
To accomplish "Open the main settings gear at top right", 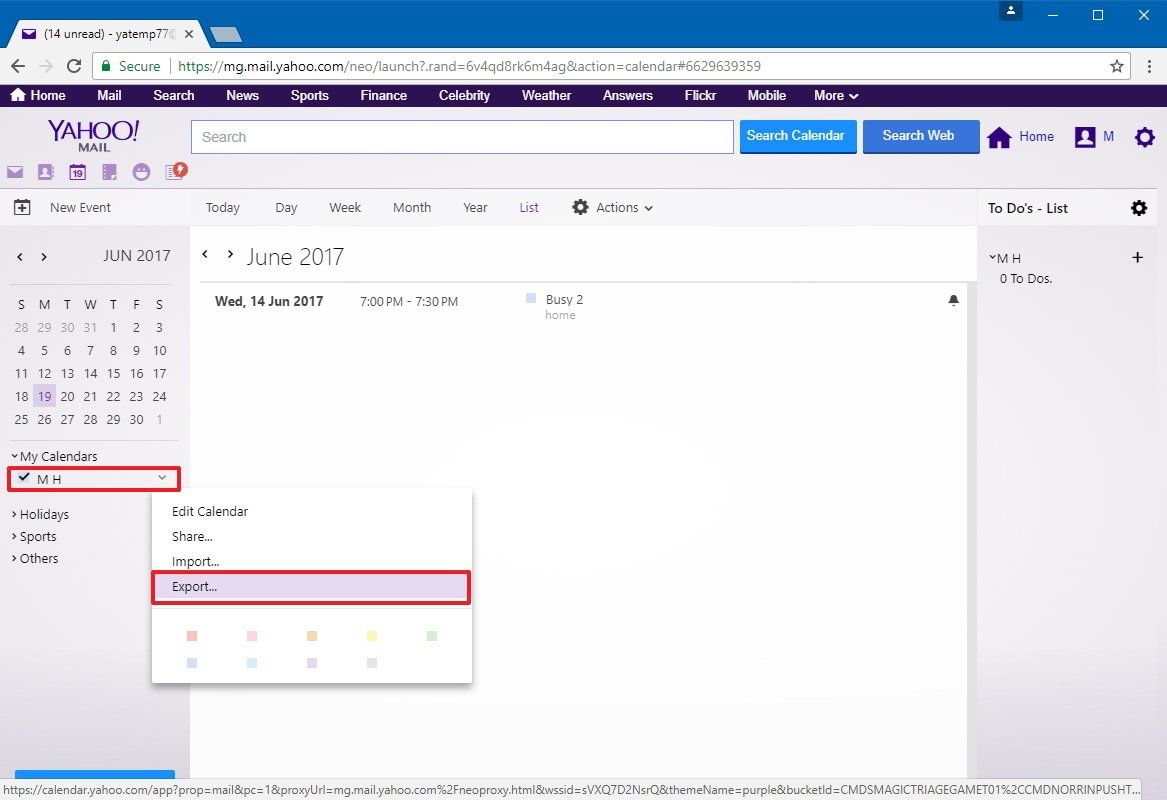I will pyautogui.click(x=1145, y=137).
